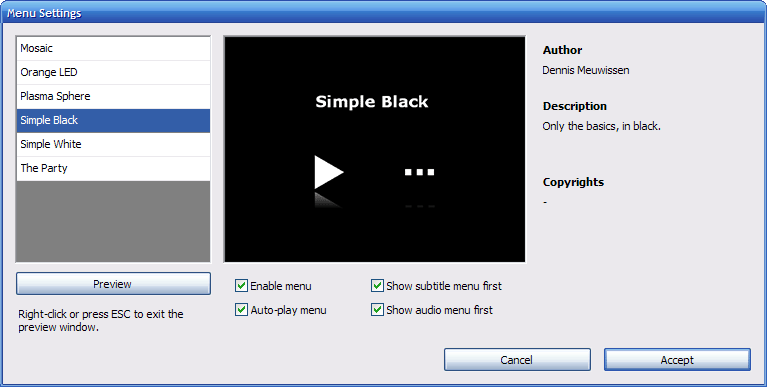The height and width of the screenshot is (387, 767).
Task: Select the Mosaic menu template
Action: pos(113,48)
